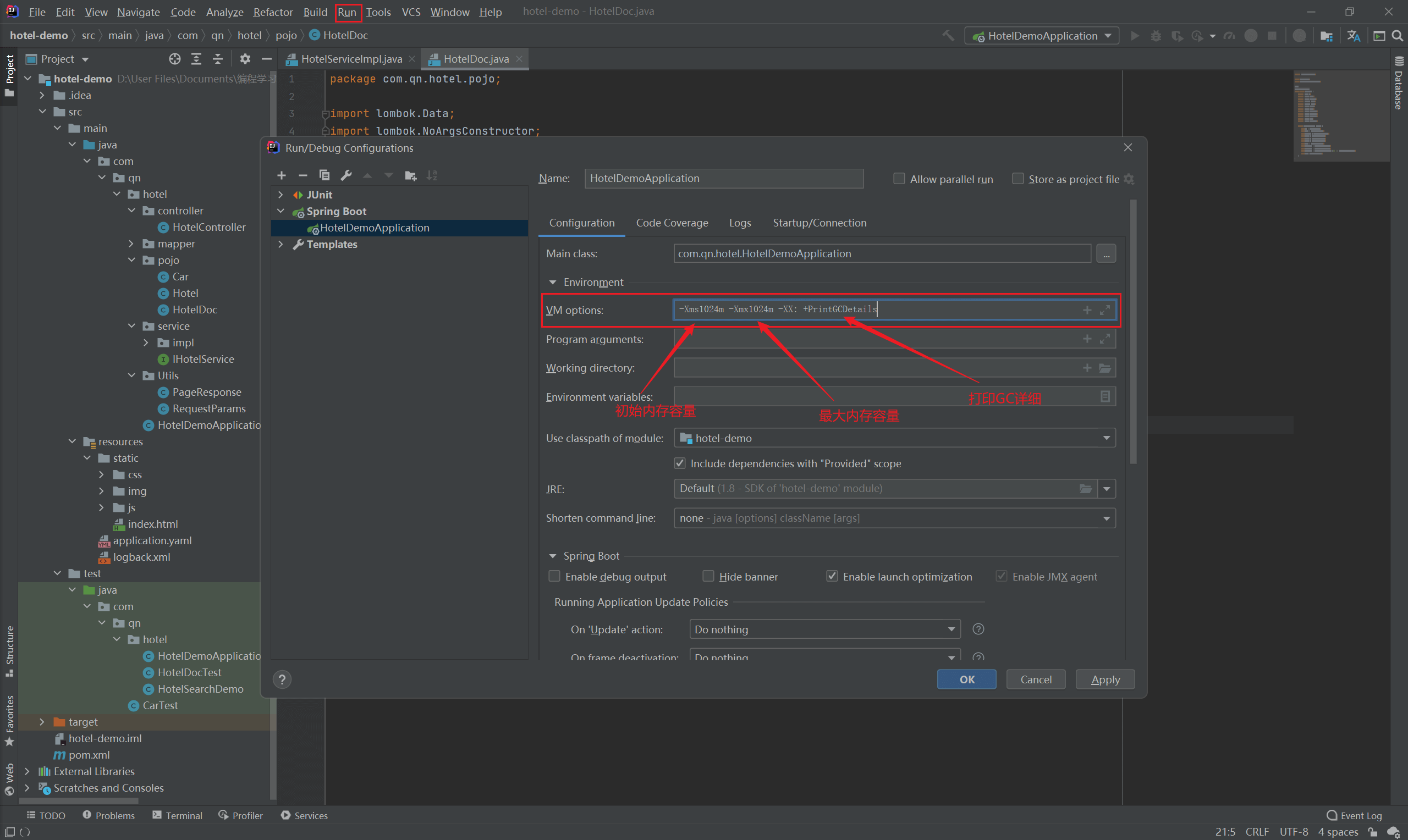This screenshot has width=1408, height=840.
Task: Collapse the Environment section
Action: tap(553, 282)
